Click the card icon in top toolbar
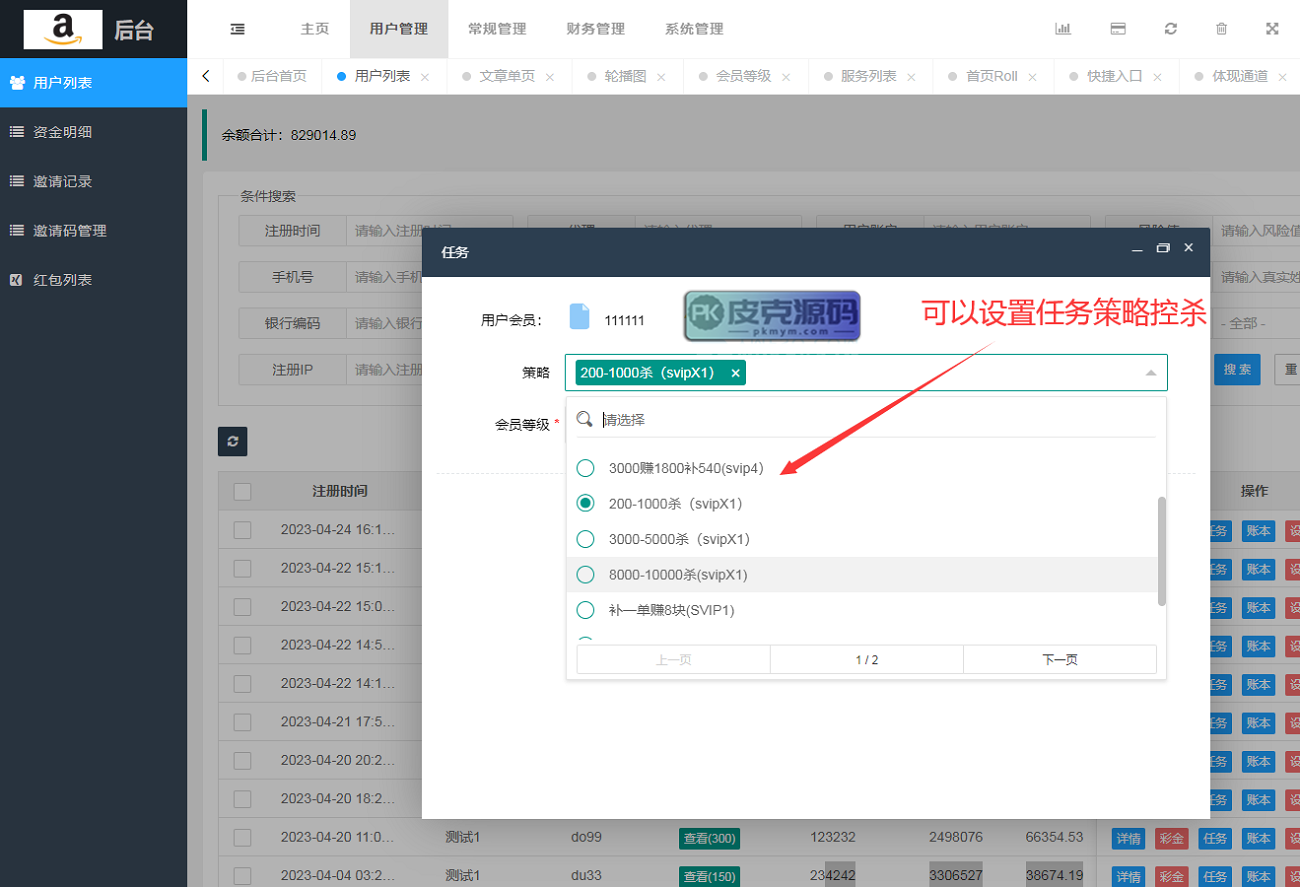 [x=1118, y=29]
